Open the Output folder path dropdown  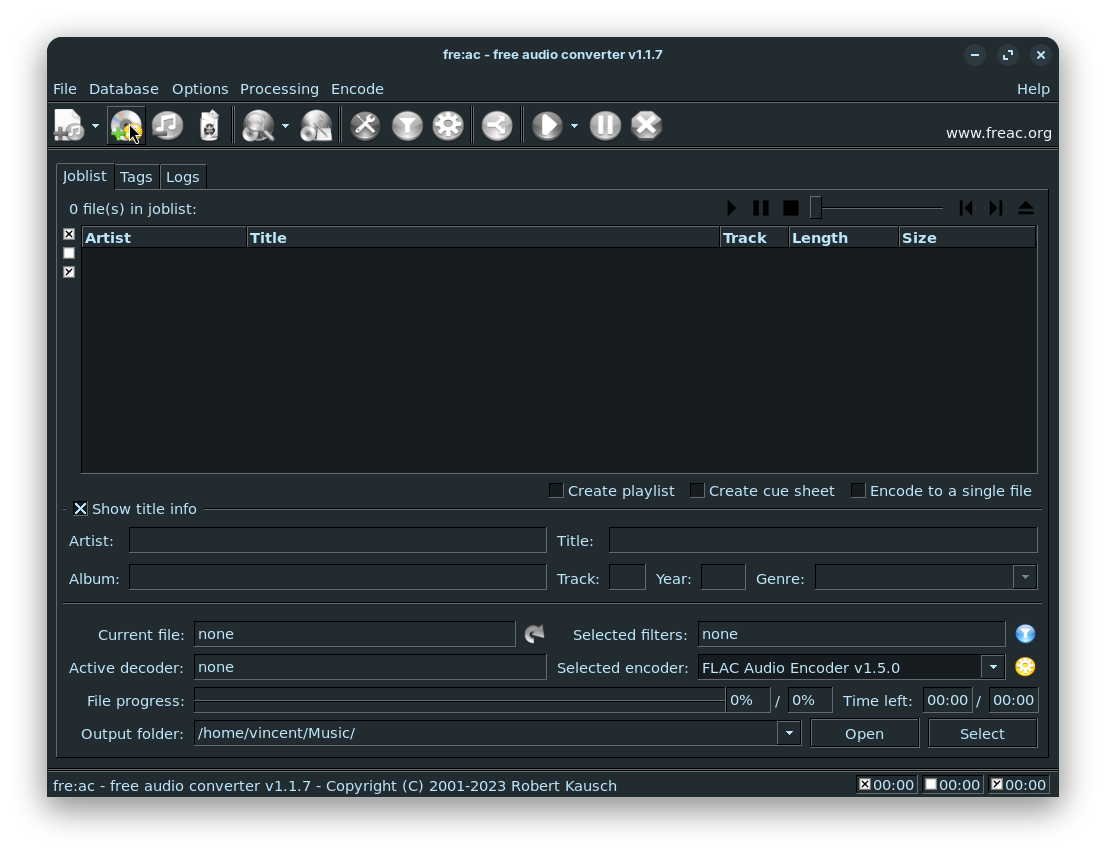pyautogui.click(x=789, y=733)
